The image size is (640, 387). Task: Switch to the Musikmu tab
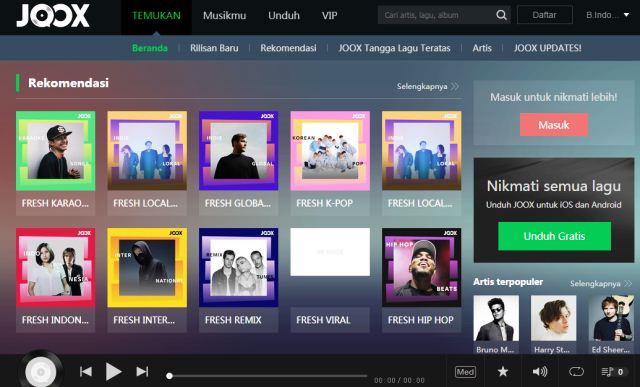(x=224, y=16)
